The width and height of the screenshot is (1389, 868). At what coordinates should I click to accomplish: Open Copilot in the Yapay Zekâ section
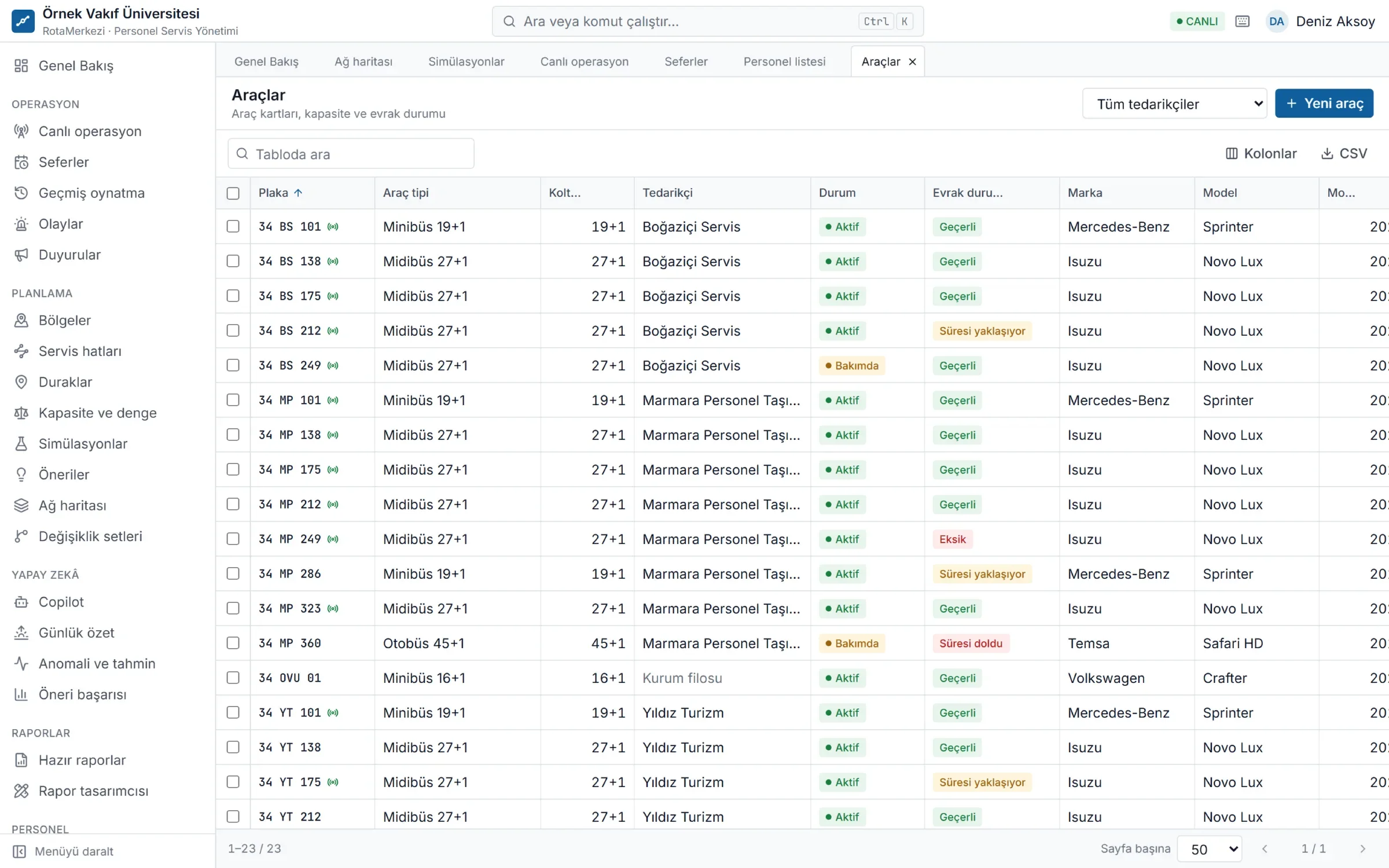point(108,602)
